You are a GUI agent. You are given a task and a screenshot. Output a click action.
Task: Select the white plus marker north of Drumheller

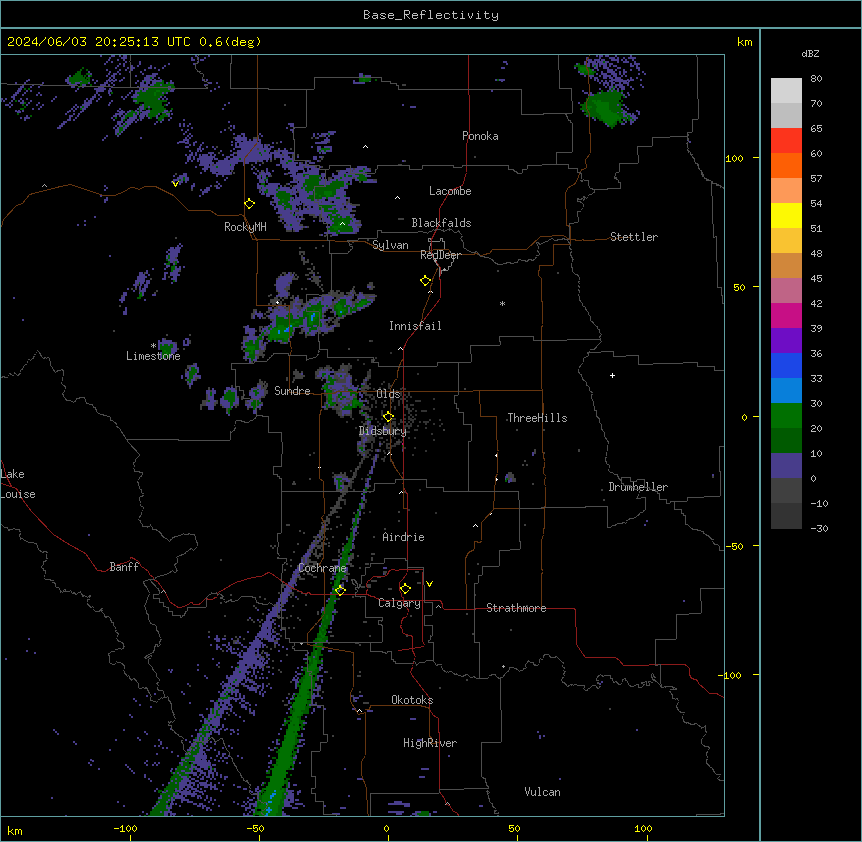(612, 375)
